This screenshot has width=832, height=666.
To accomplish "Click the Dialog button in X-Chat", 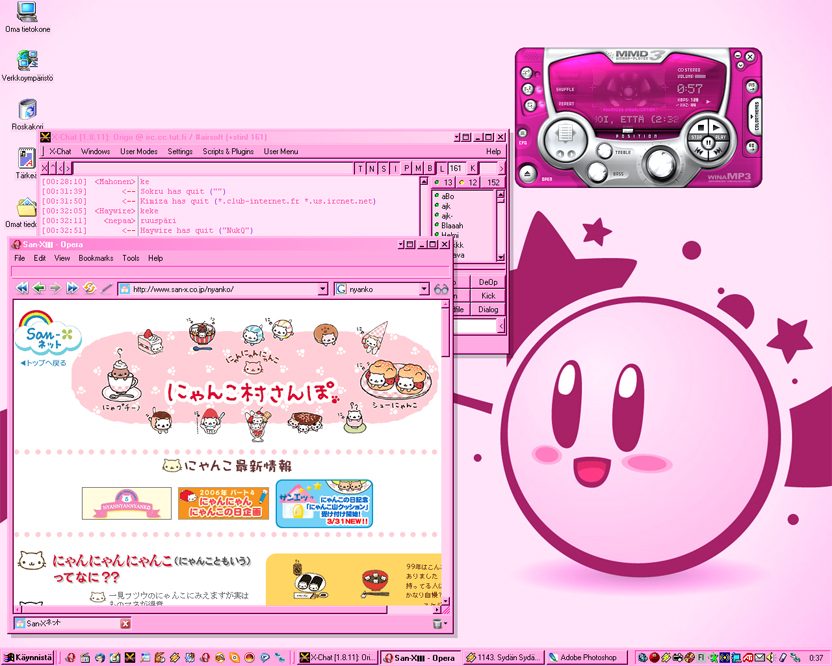I will [488, 309].
